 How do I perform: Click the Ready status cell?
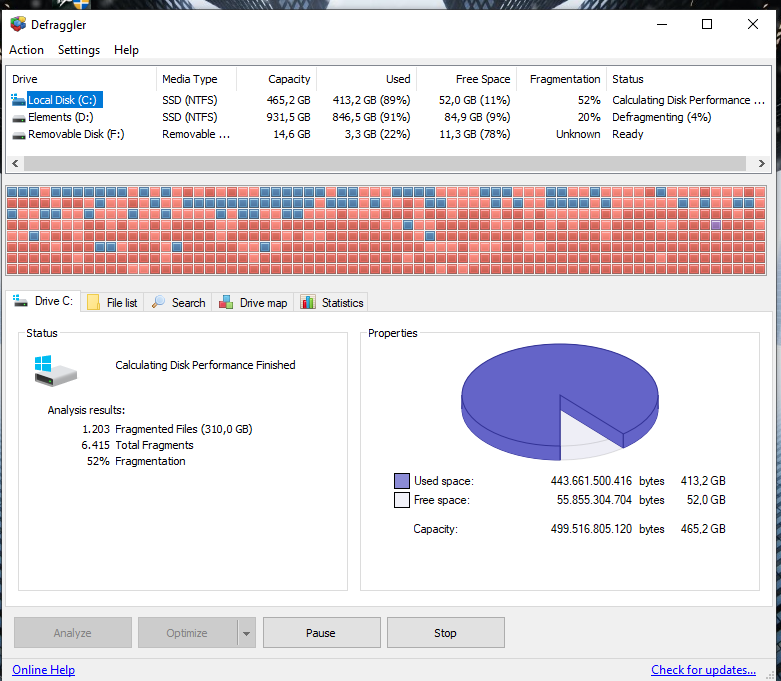coord(628,134)
